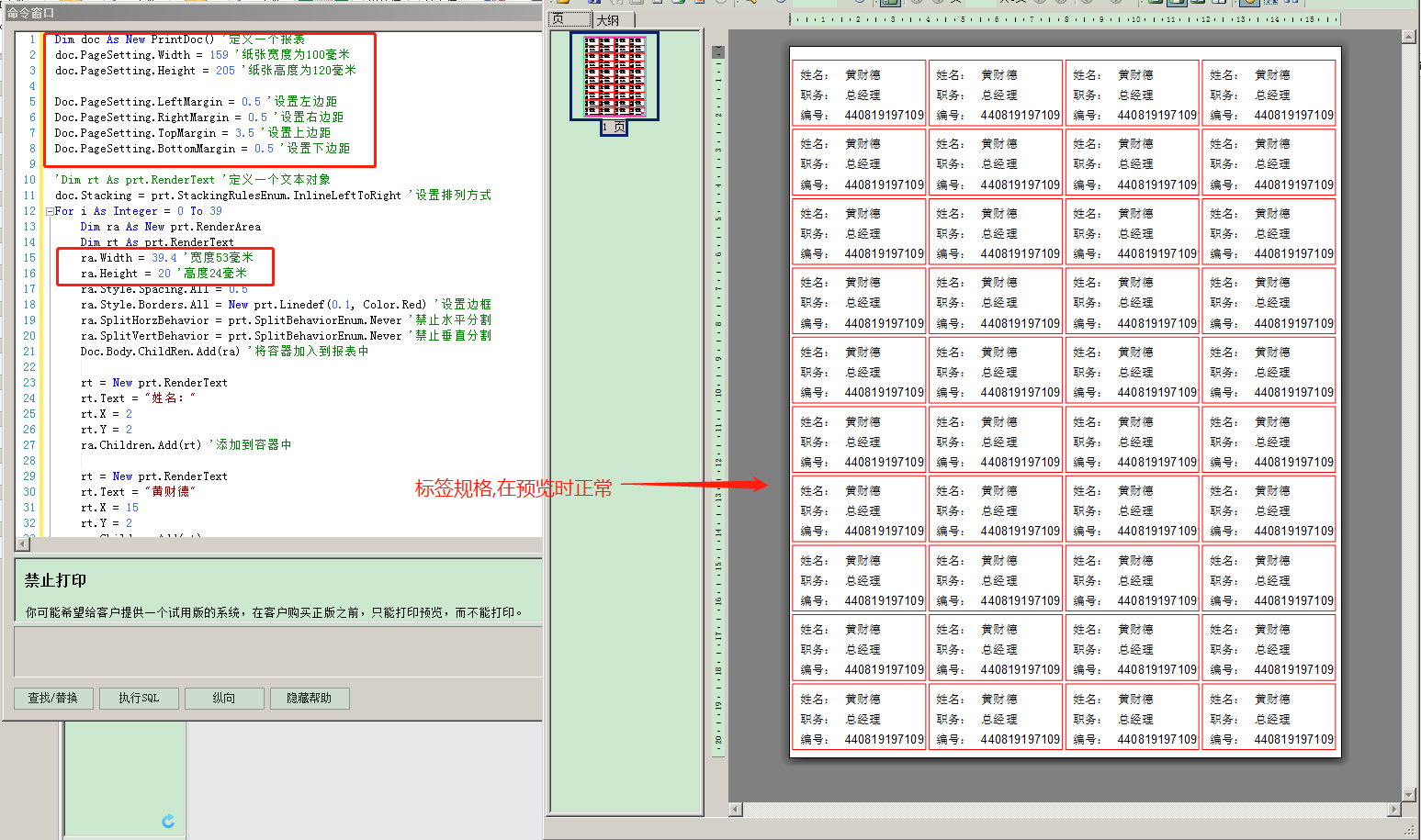
Task: Click the line "rt.X = 15"
Action: tap(109, 508)
